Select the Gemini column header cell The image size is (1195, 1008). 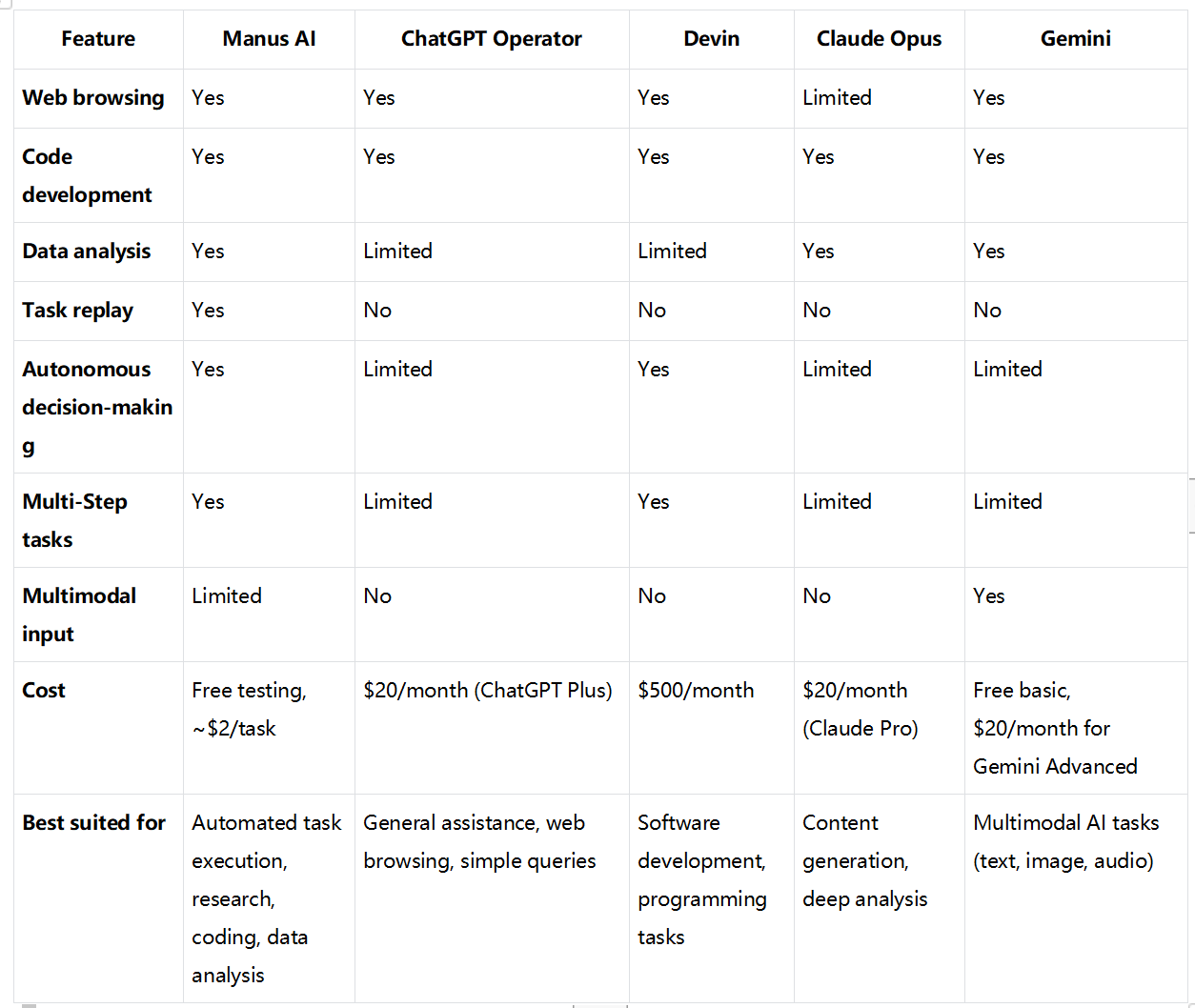(x=1075, y=39)
